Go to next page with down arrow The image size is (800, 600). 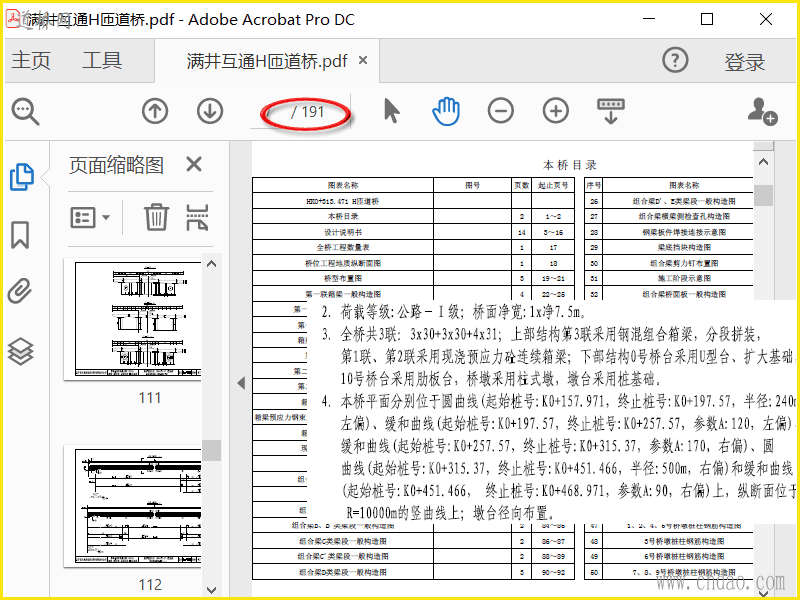tap(210, 111)
